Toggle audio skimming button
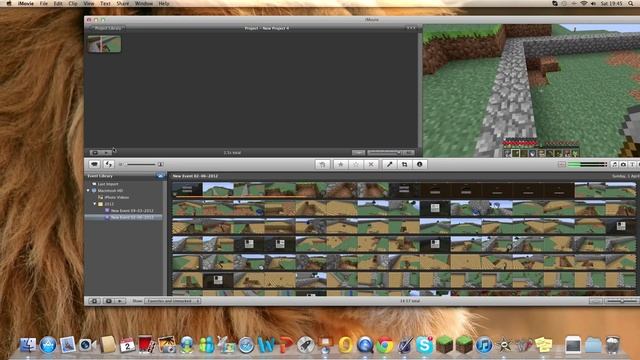640x360 pixels. coord(562,164)
